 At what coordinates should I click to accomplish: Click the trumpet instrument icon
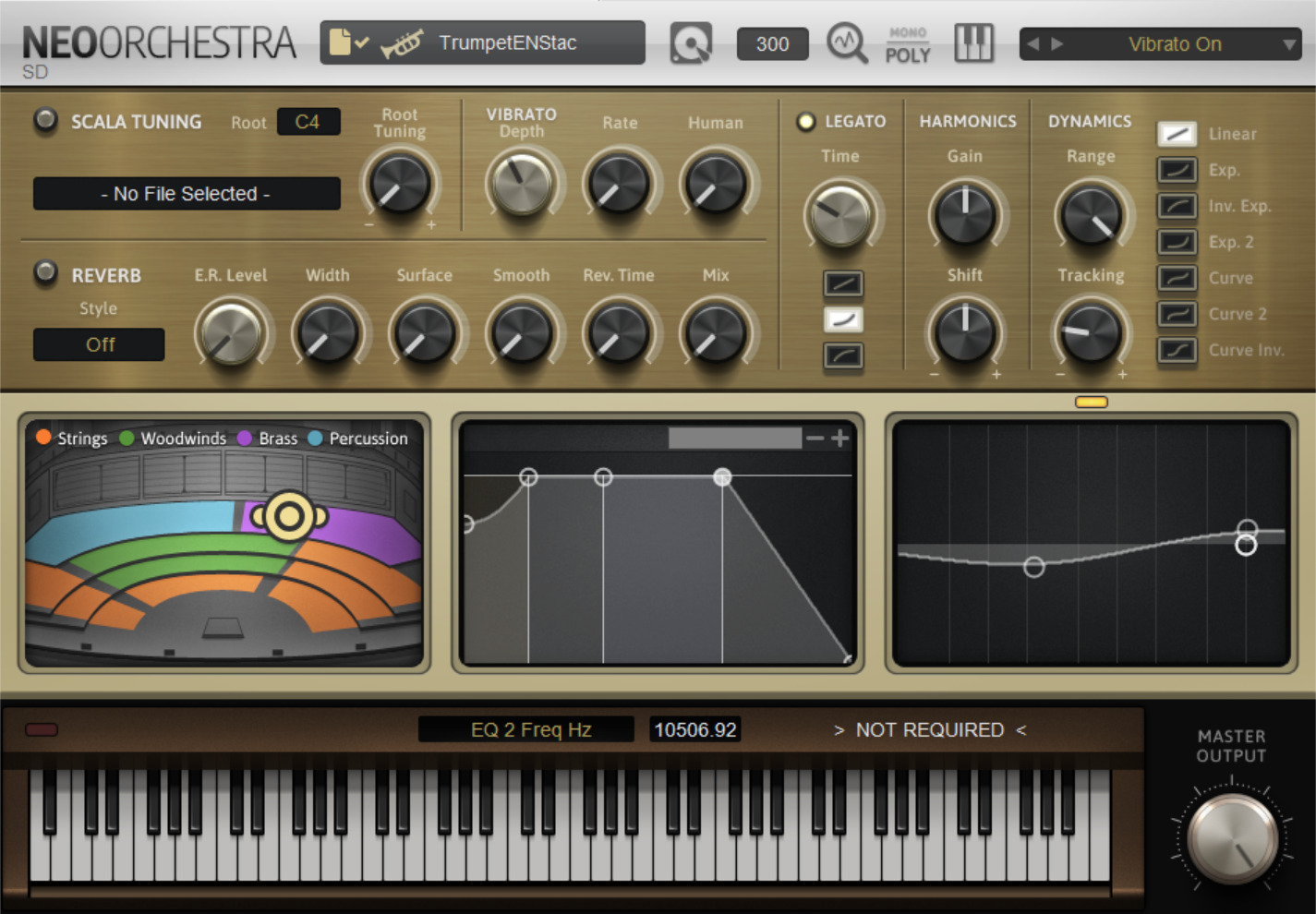click(x=402, y=43)
